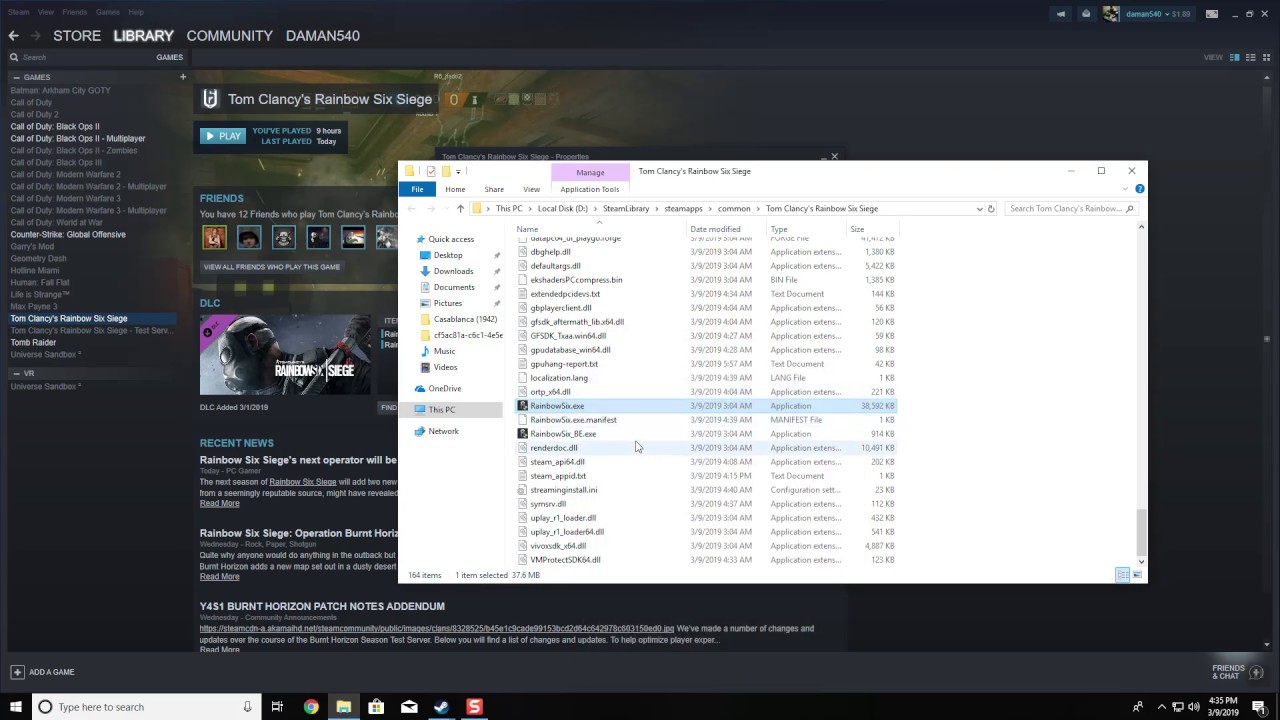Open Steam COMMUNITY section

[x=229, y=36]
